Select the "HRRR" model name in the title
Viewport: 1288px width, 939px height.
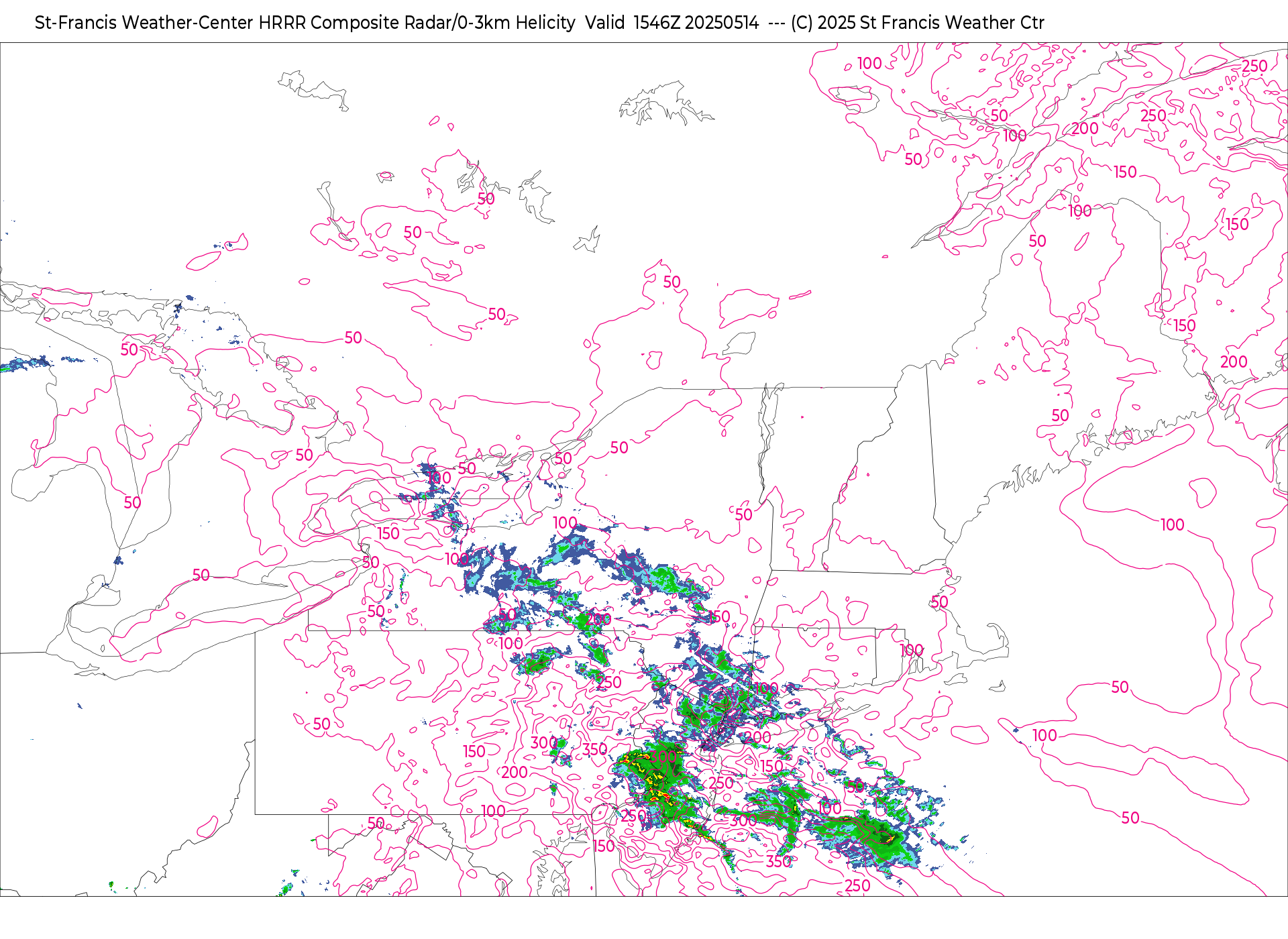click(282, 23)
